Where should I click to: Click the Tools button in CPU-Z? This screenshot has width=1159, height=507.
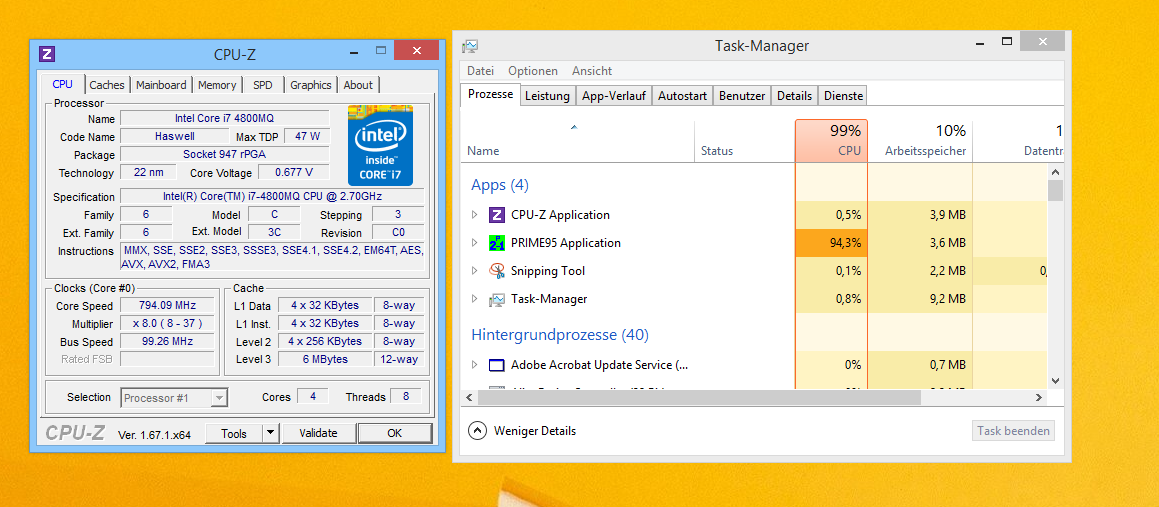(234, 434)
